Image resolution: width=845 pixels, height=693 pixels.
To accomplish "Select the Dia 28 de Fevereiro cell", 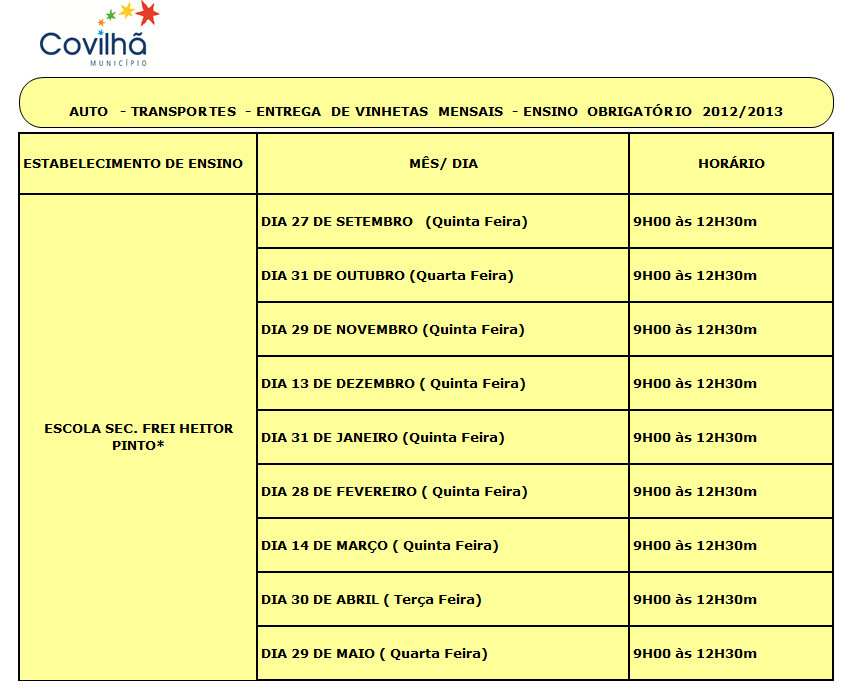I will [x=394, y=491].
